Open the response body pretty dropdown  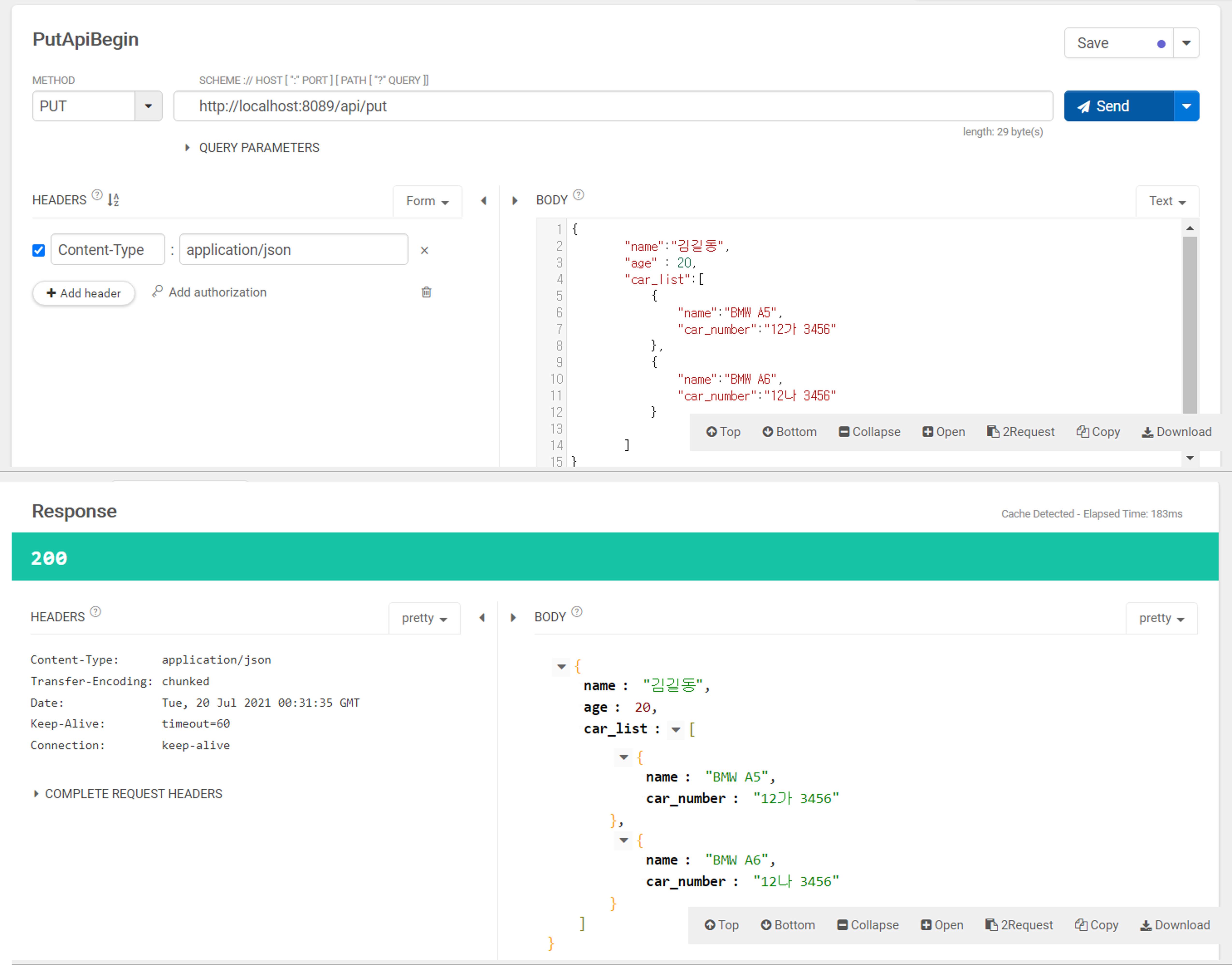point(1161,618)
